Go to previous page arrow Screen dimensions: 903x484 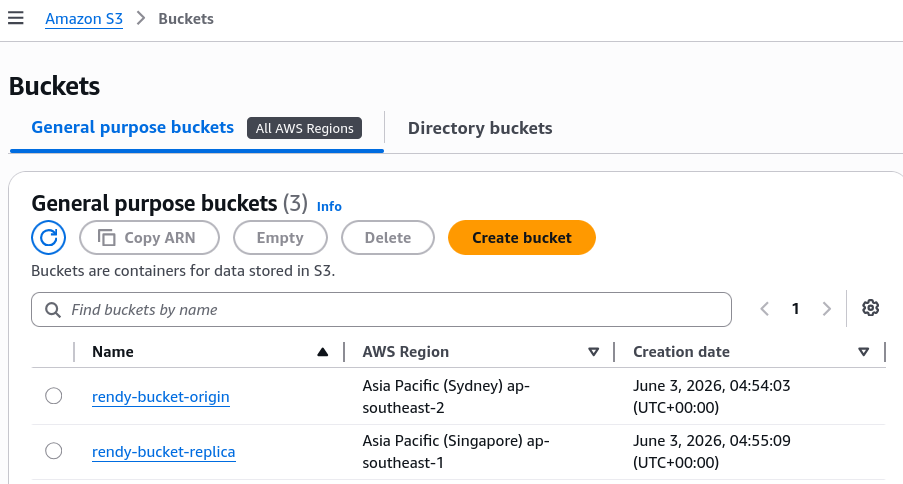pos(765,309)
